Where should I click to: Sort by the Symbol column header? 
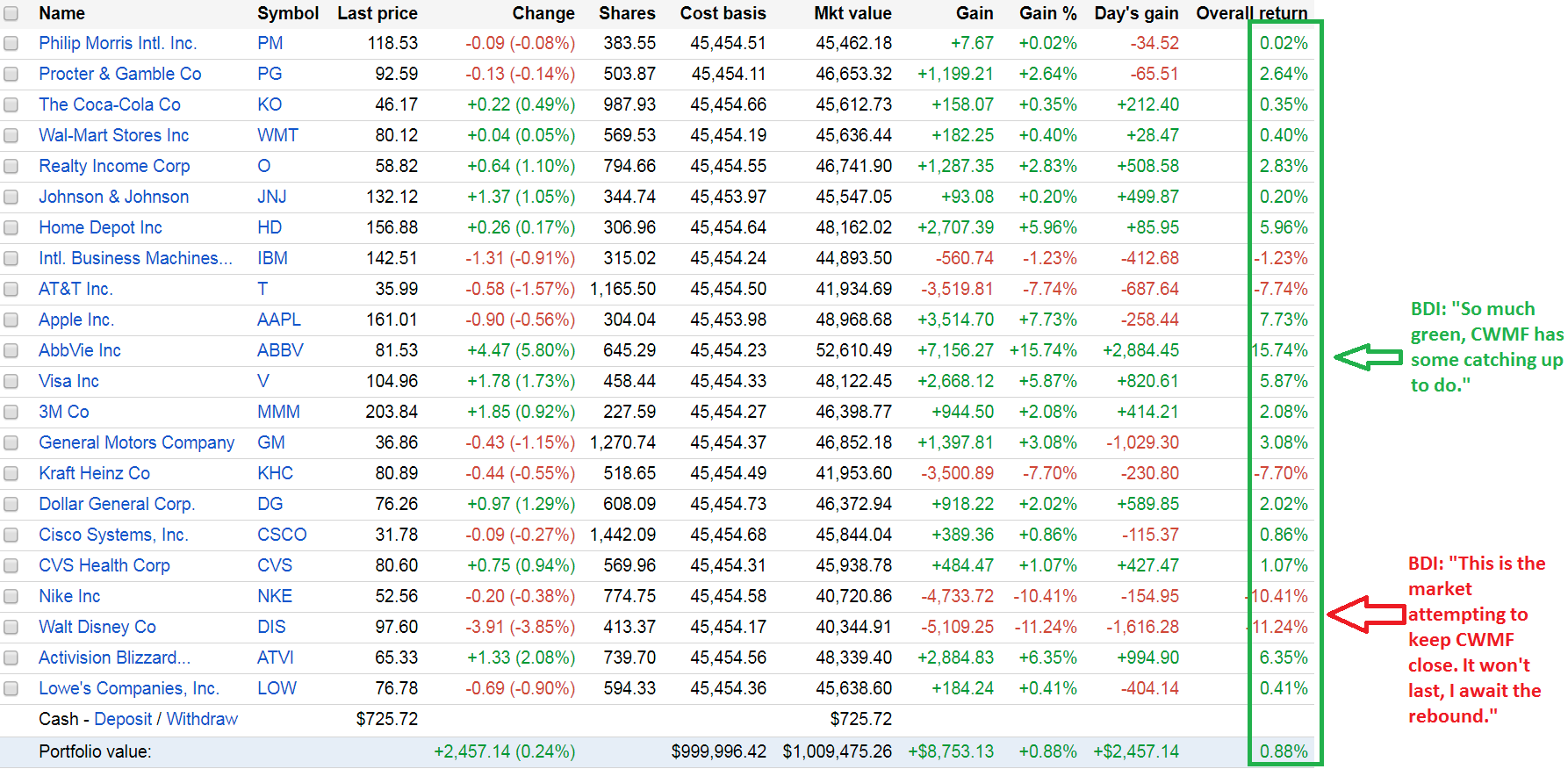288,13
